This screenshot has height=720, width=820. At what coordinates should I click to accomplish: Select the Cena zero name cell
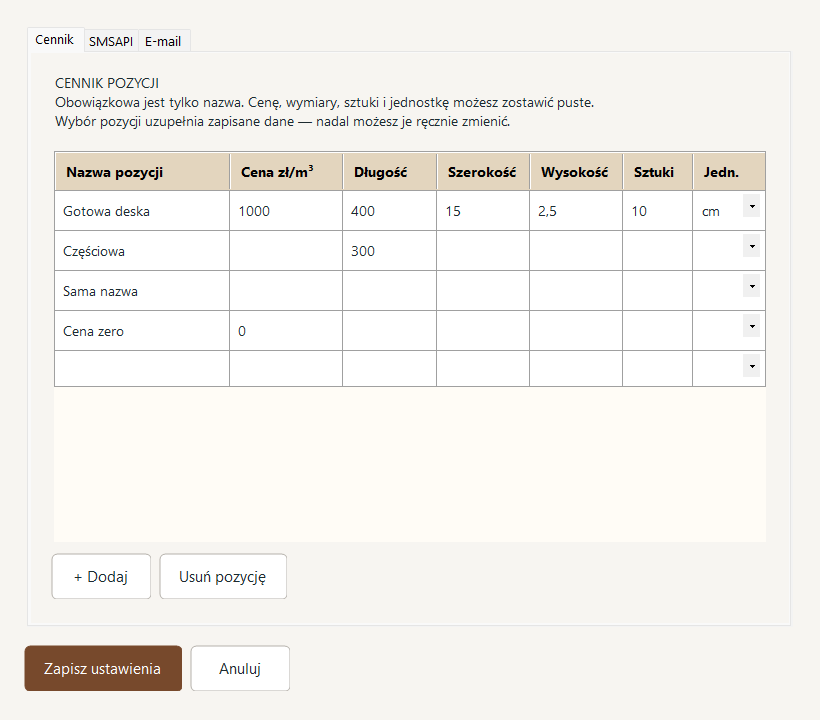click(142, 331)
